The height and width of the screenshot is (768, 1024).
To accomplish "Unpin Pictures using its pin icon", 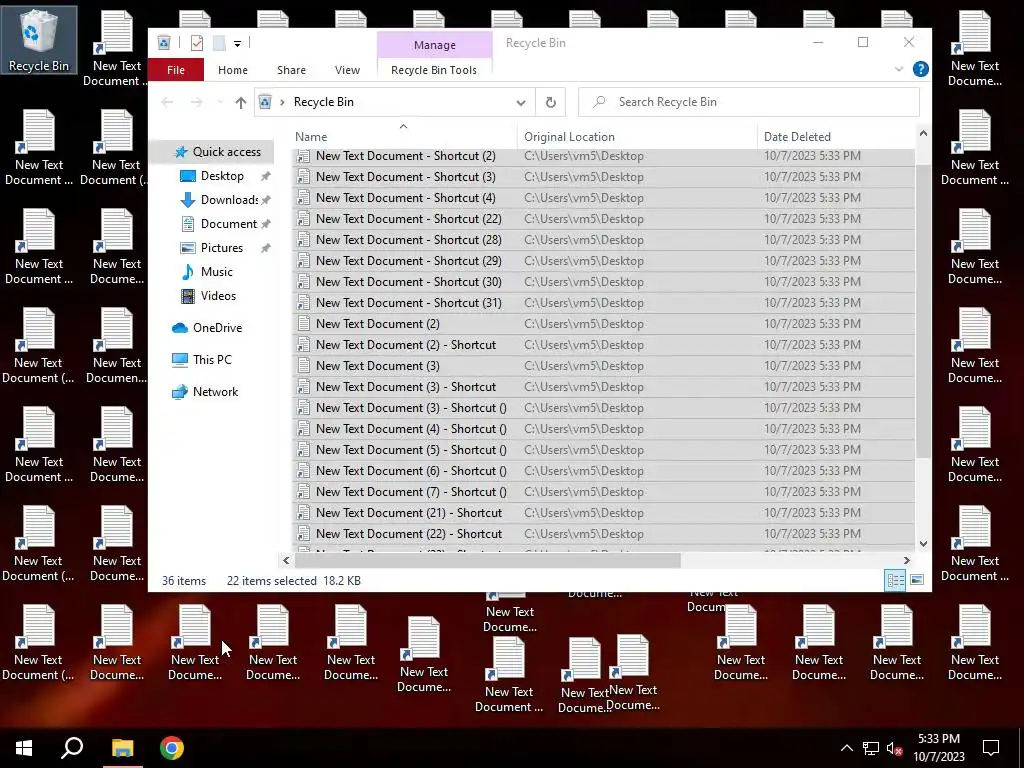I will pos(265,248).
